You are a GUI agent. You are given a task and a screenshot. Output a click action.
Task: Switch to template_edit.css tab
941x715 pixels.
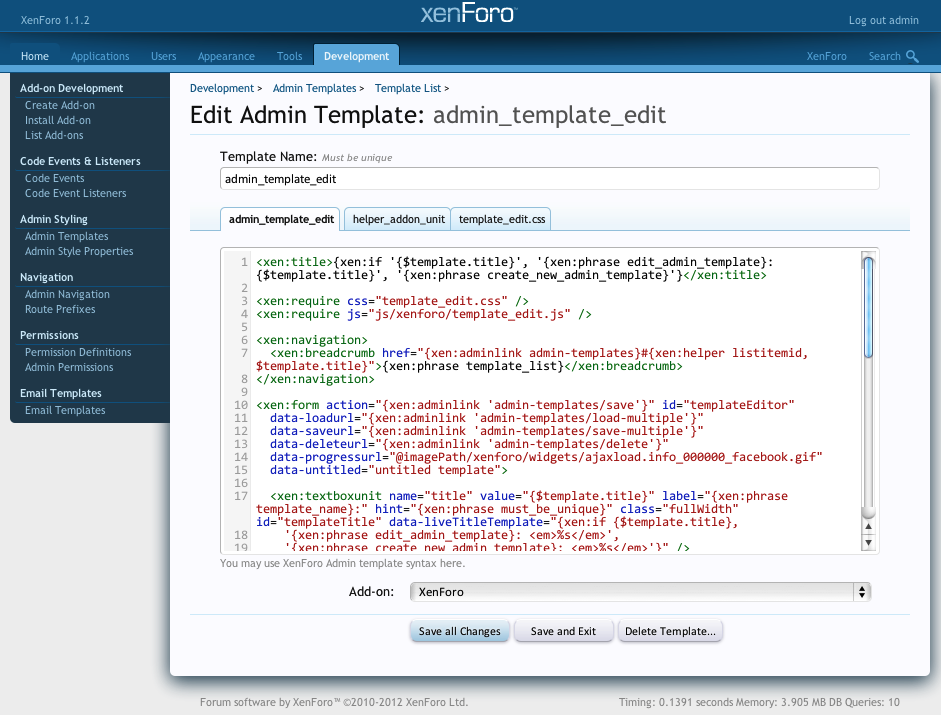pyautogui.click(x=501, y=219)
